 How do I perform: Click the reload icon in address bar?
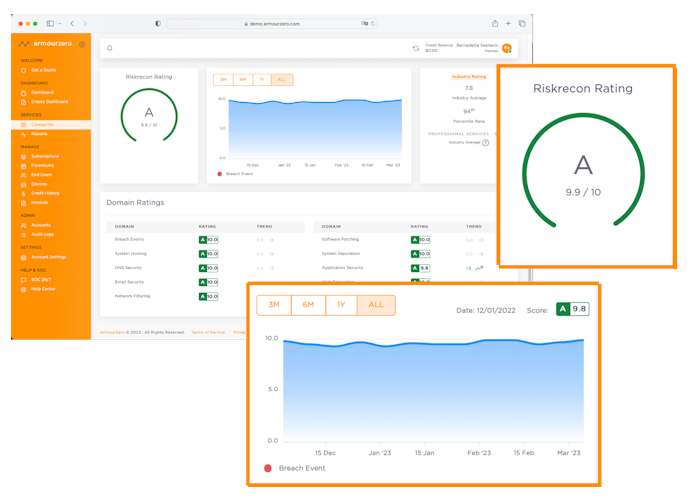pos(373,24)
